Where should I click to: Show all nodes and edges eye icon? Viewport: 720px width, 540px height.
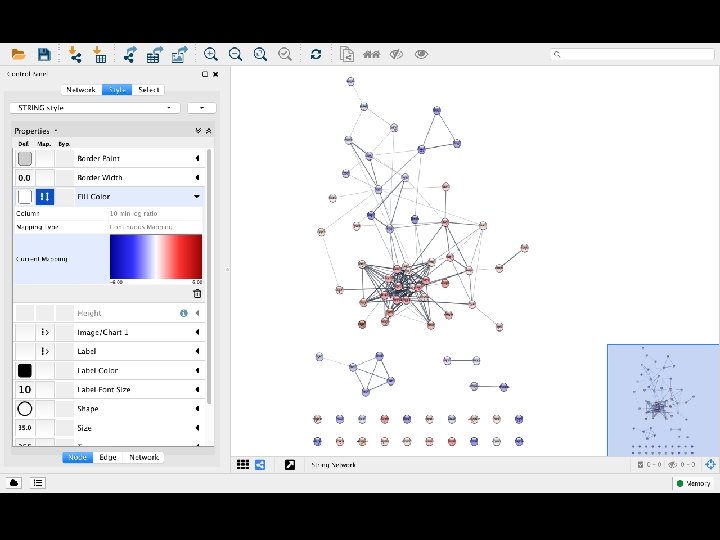pyautogui.click(x=421, y=54)
